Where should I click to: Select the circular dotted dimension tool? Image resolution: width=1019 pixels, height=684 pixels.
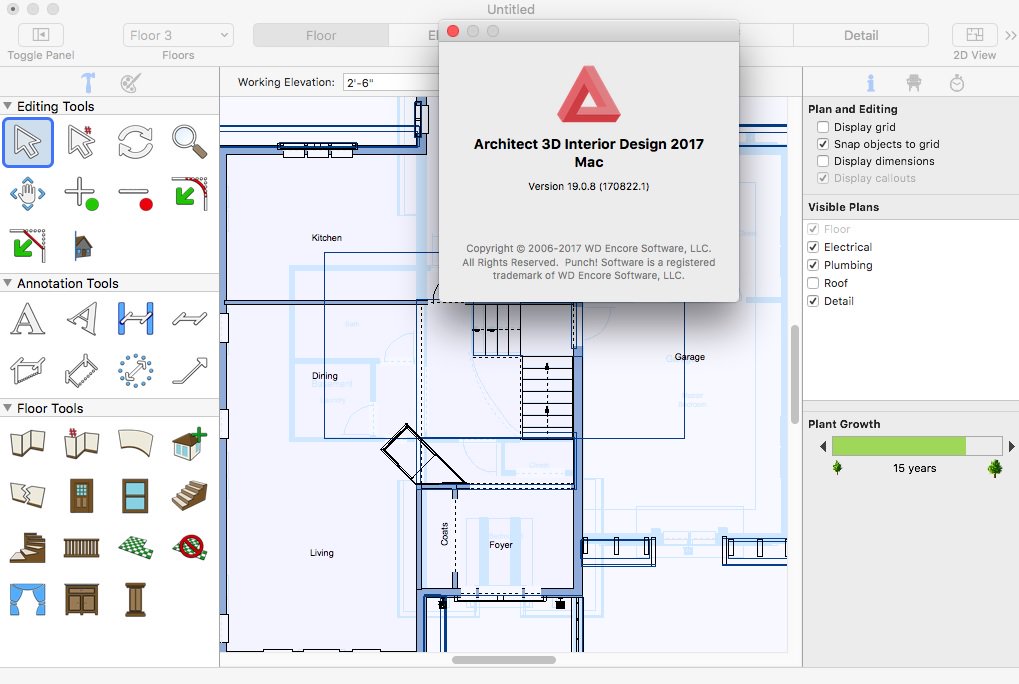tap(135, 371)
